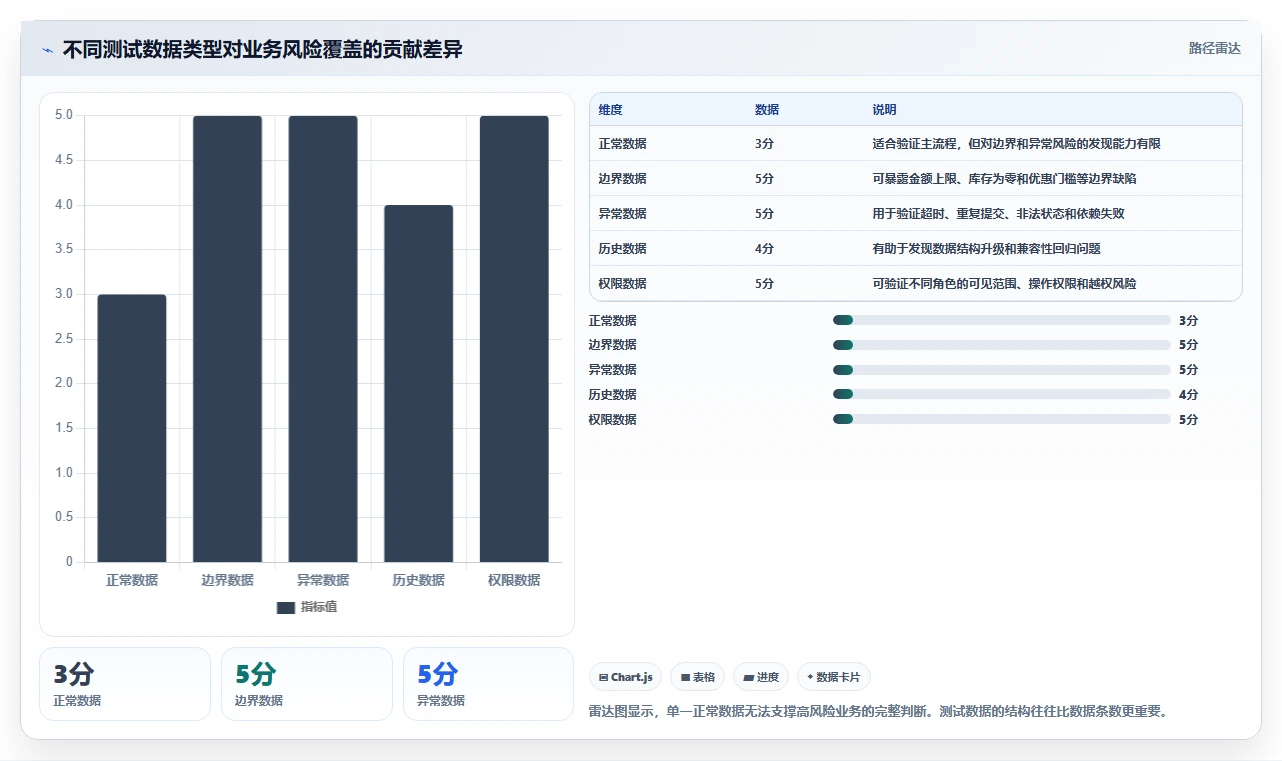The image size is (1282, 761).
Task: Click the 数据卡片 chip
Action: [834, 677]
